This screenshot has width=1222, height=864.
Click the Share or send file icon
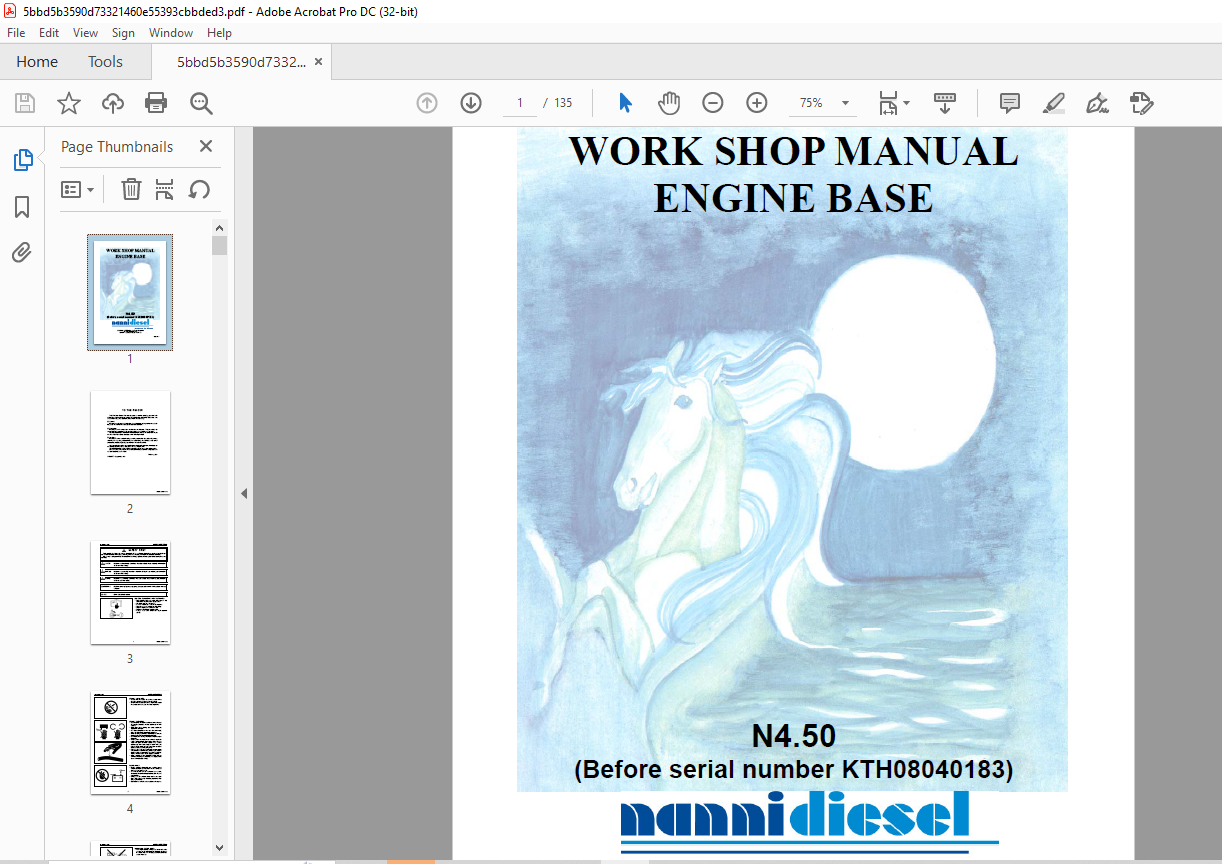pos(1141,103)
